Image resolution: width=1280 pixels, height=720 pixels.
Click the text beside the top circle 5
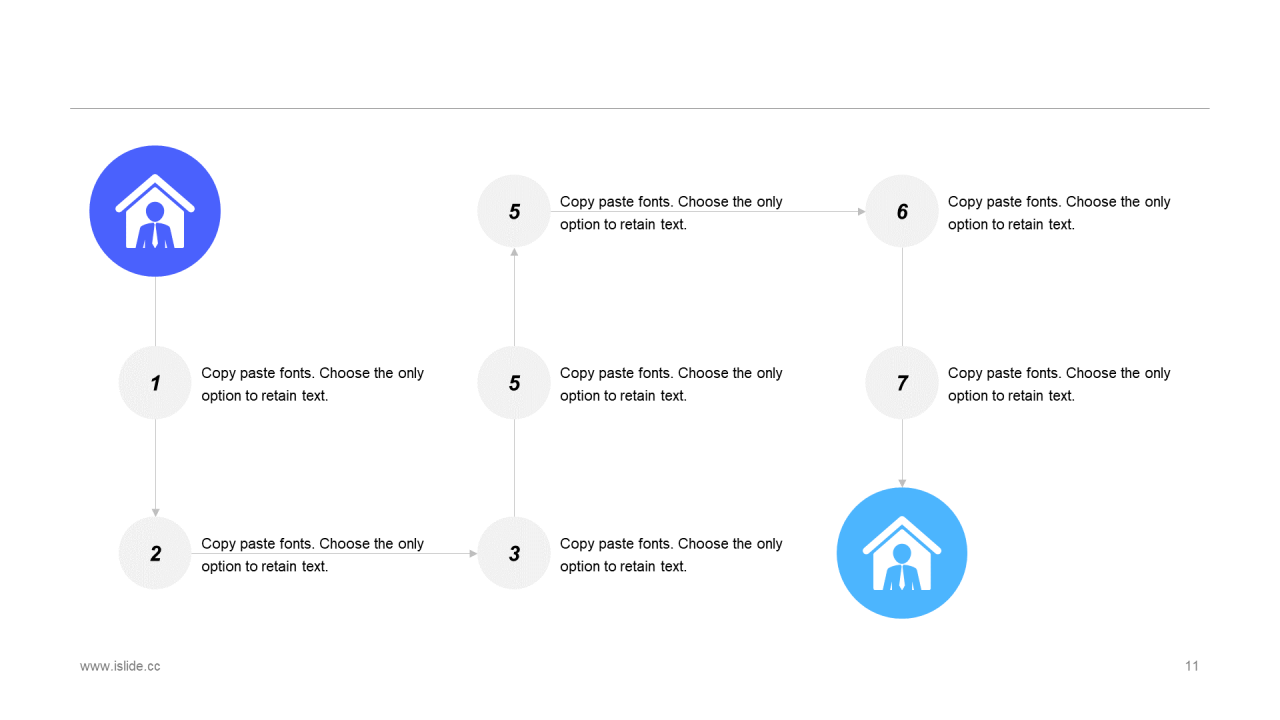pyautogui.click(x=671, y=213)
